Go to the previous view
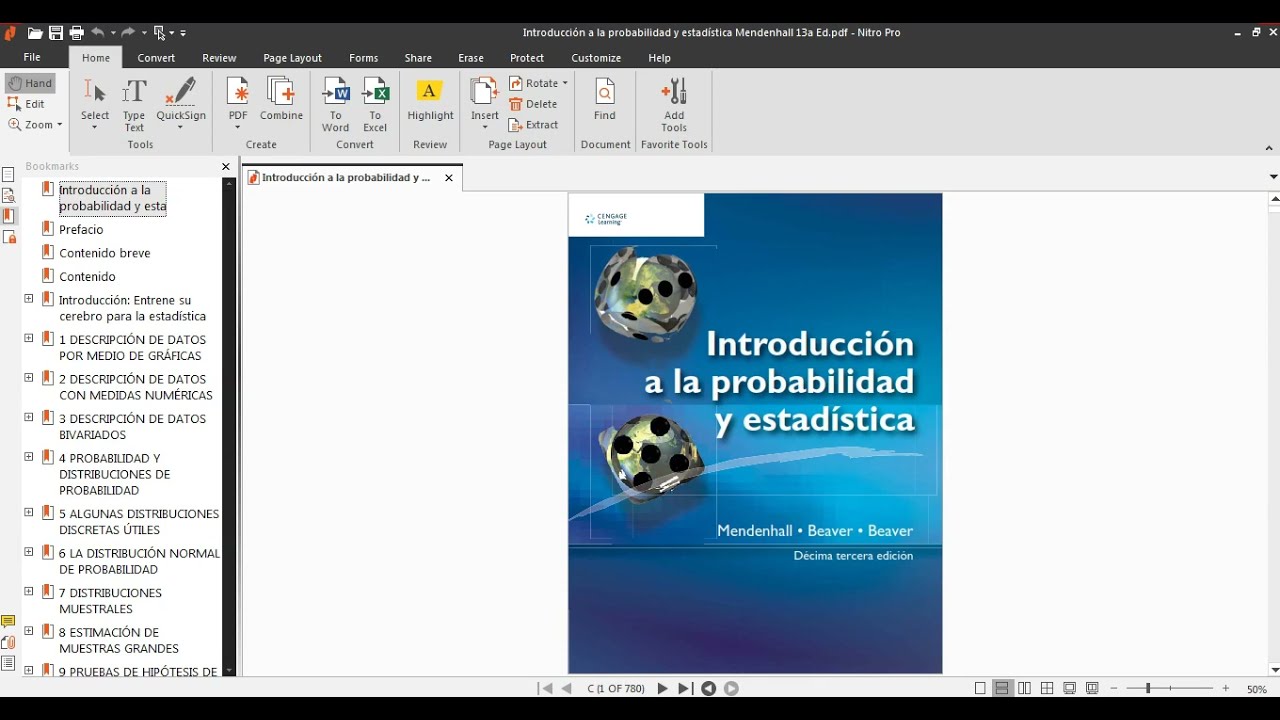 click(x=709, y=688)
